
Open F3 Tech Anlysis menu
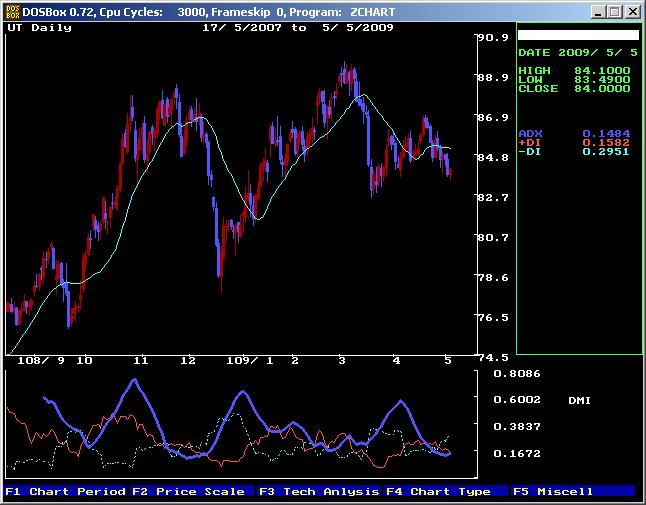coord(318,491)
